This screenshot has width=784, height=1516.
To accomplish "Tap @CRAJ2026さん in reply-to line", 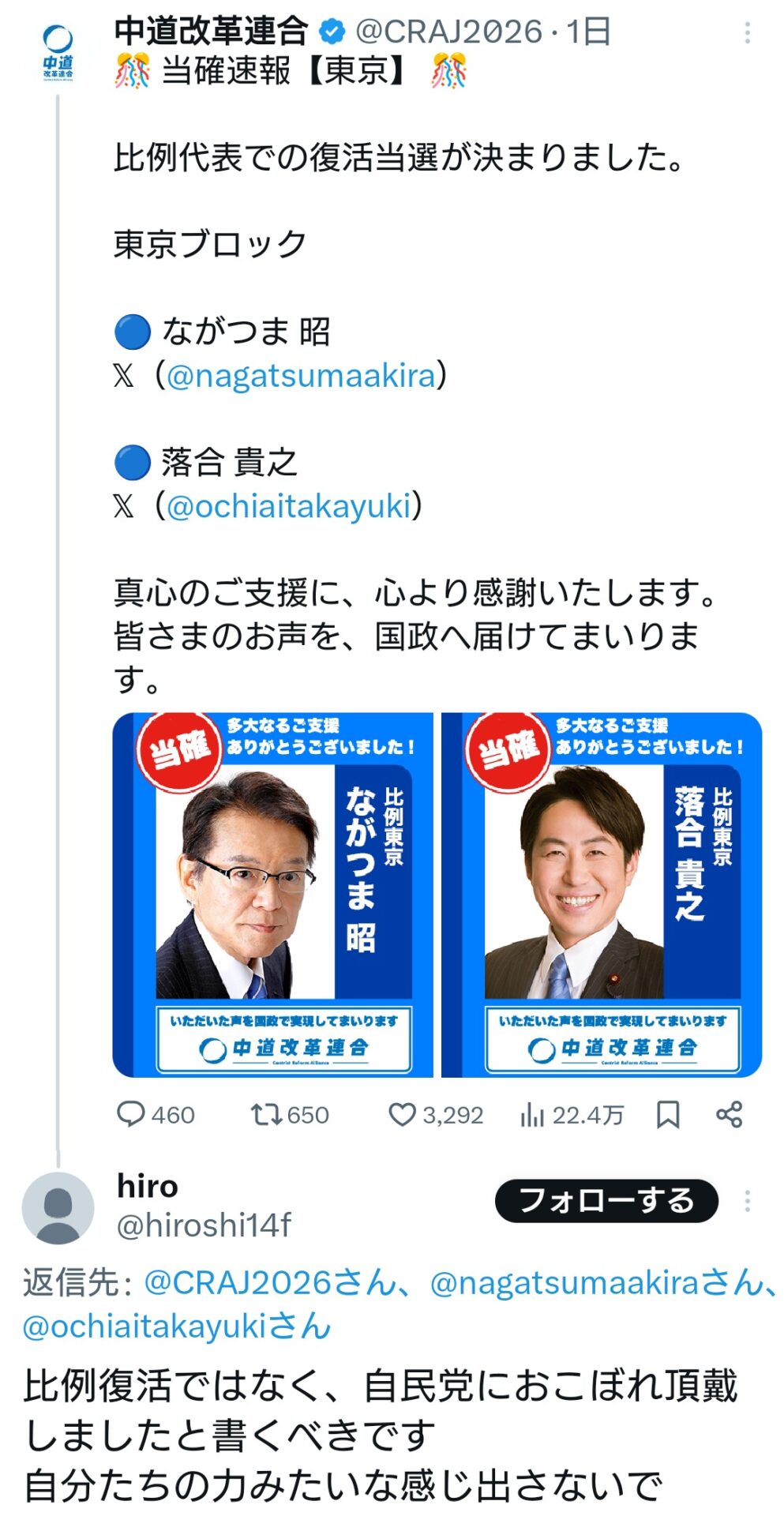I will 270,1282.
